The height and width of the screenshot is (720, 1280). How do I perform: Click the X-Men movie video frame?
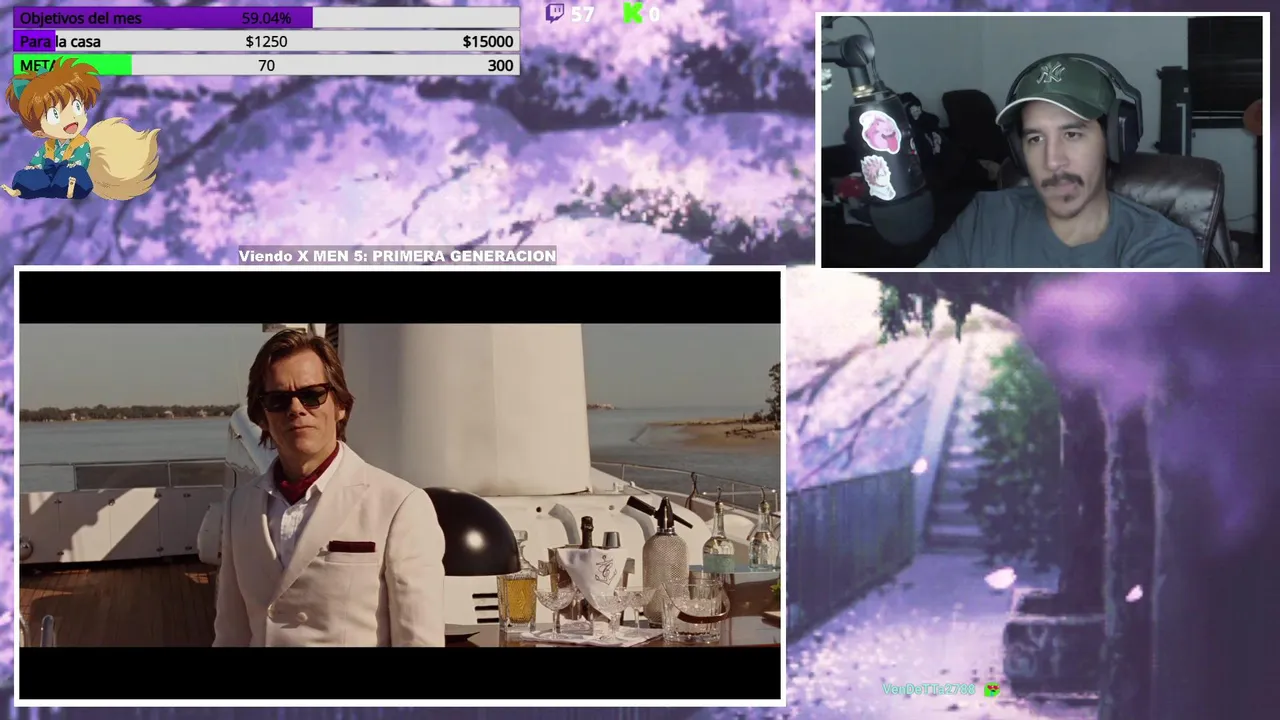coord(400,485)
